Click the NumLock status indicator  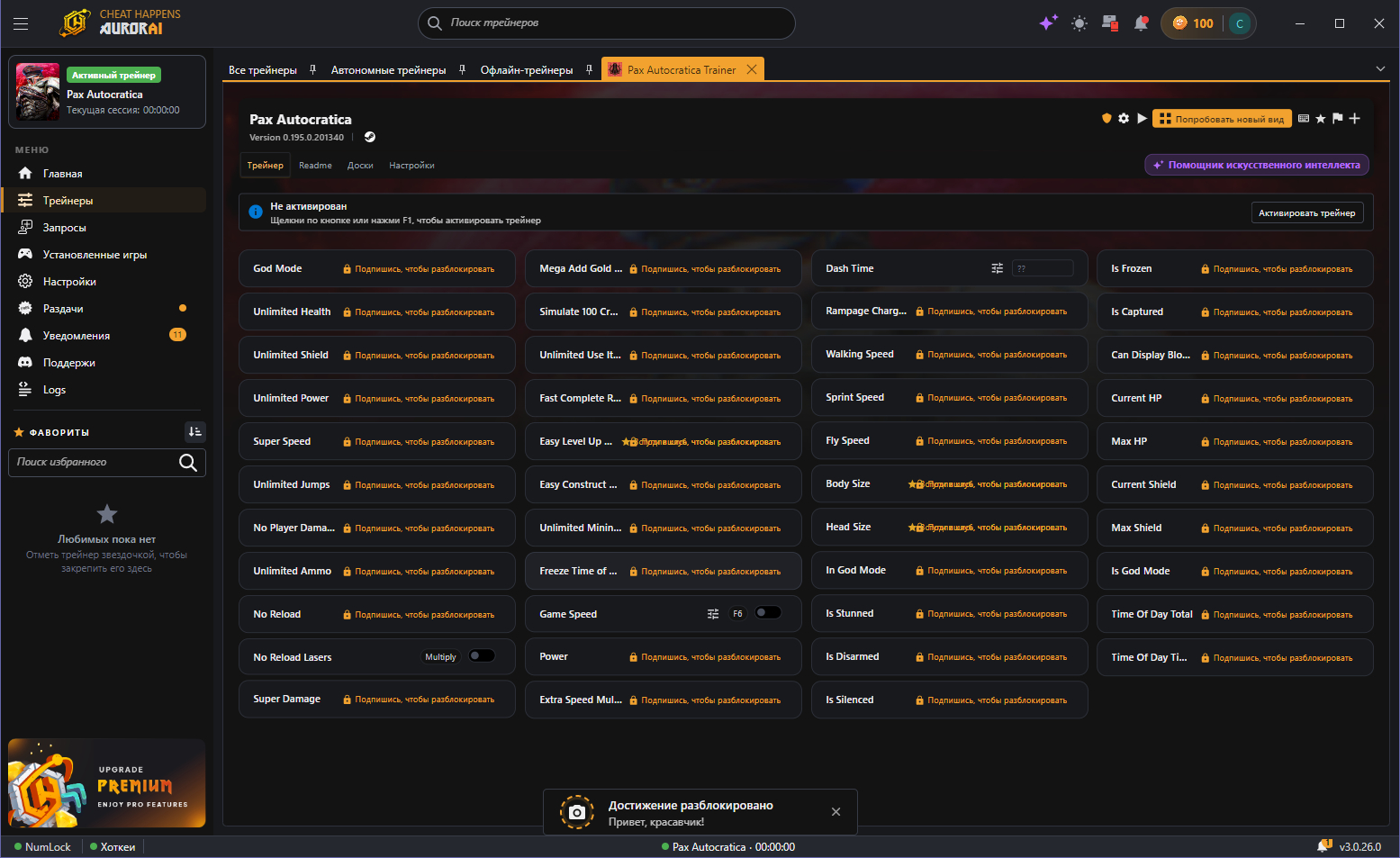click(42, 847)
